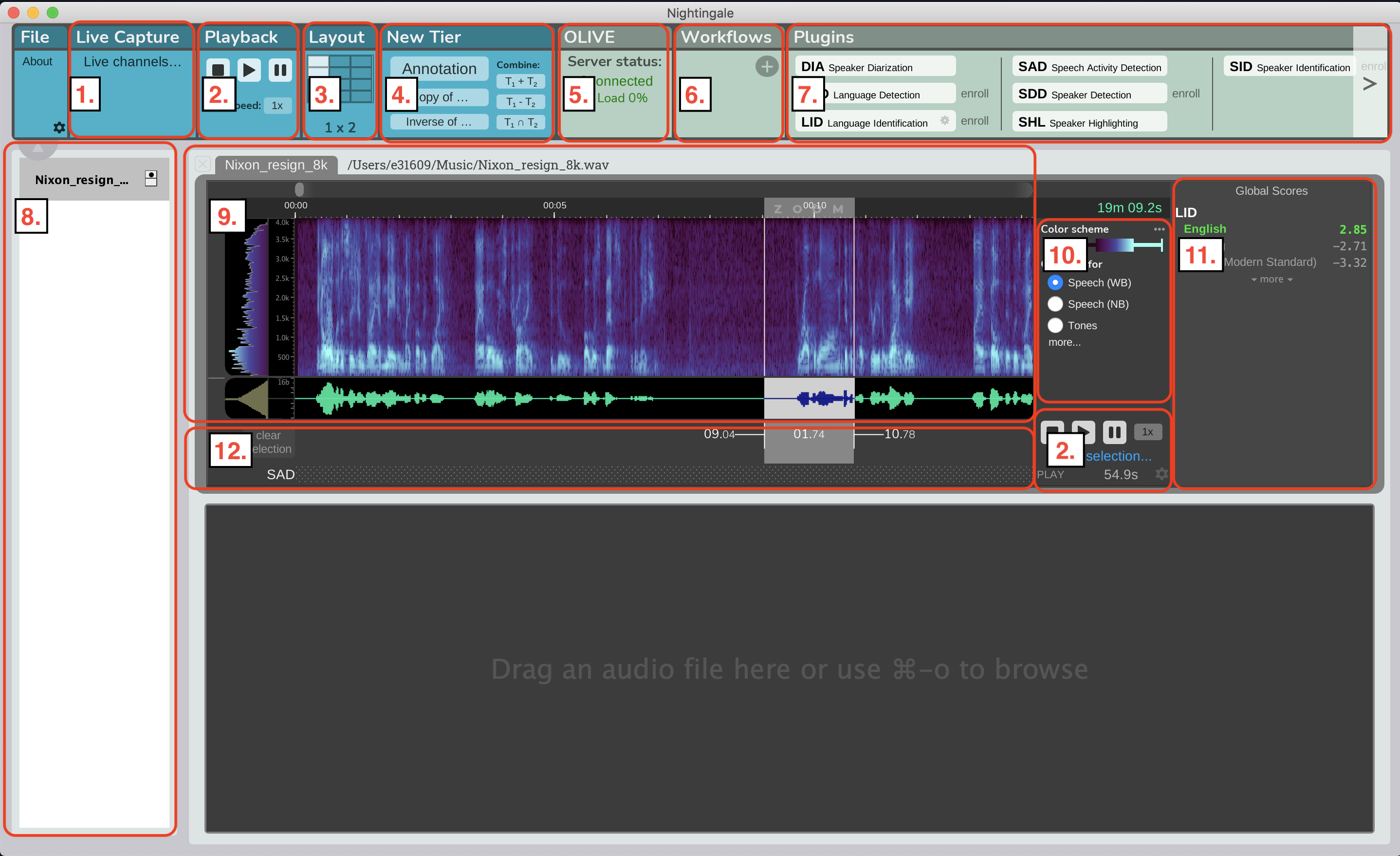This screenshot has width=1400, height=856.
Task: Select the Workflows menu tab
Action: (726, 37)
